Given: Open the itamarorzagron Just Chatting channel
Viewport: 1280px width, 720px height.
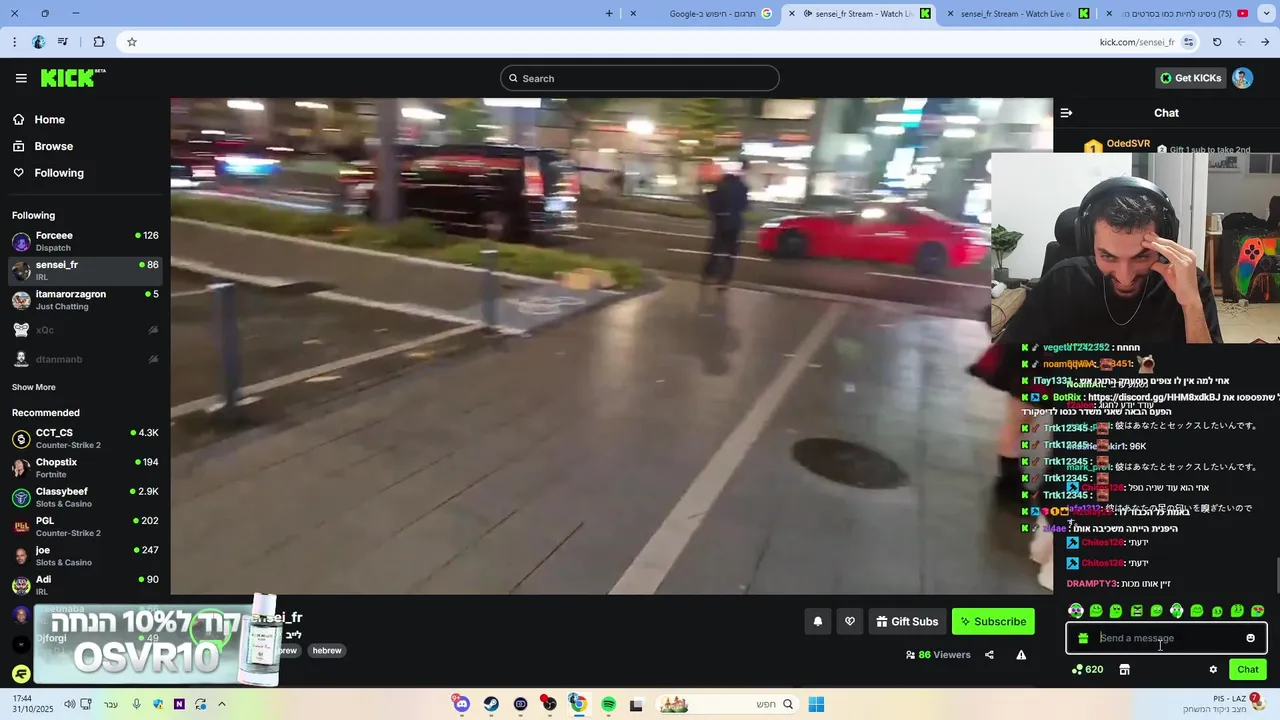Looking at the screenshot, I should 85,300.
